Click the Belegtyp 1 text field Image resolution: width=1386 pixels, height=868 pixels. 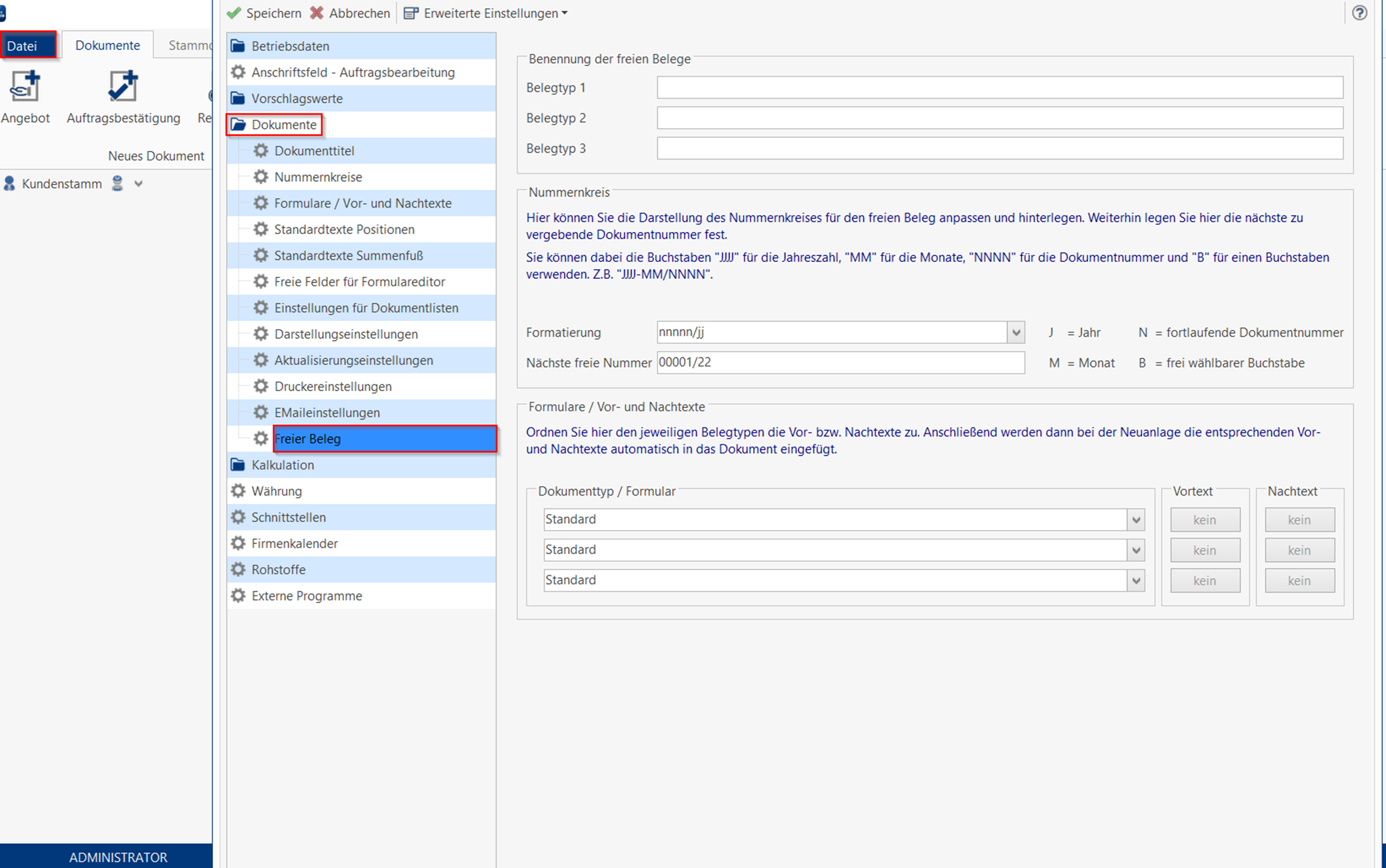click(x=999, y=87)
